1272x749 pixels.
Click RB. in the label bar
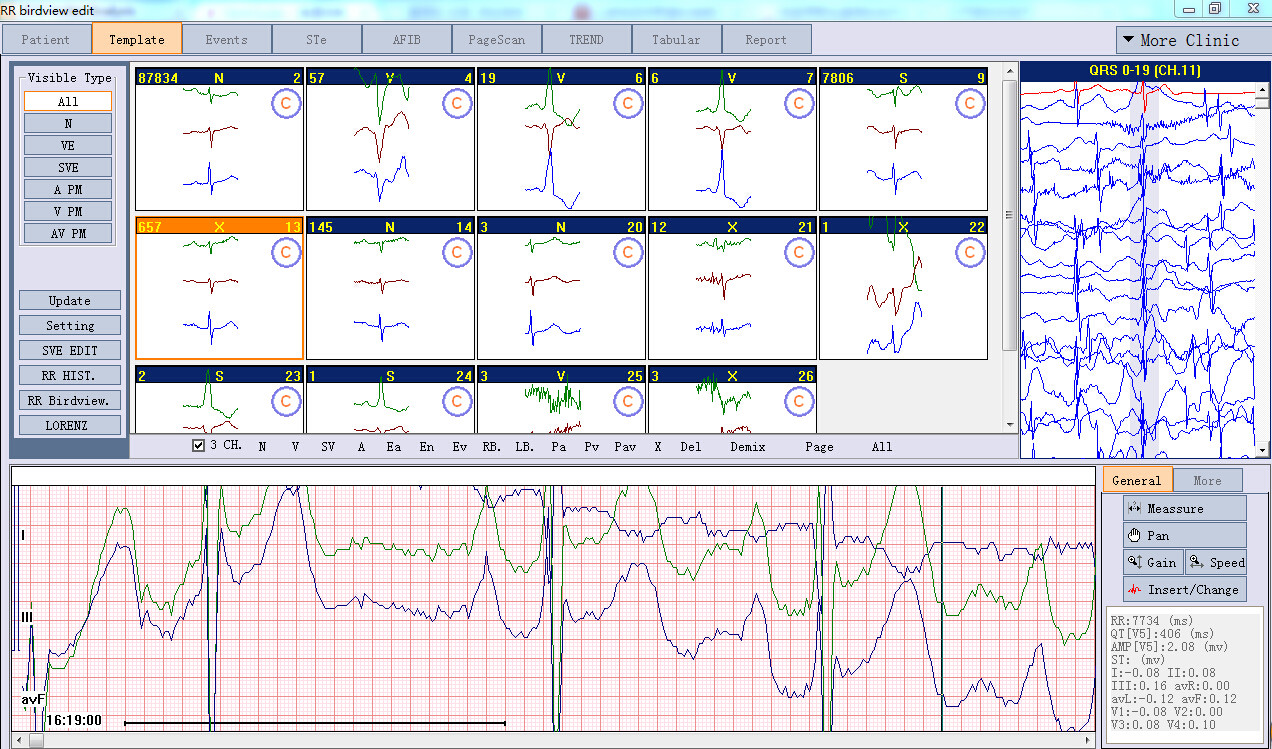pos(492,447)
